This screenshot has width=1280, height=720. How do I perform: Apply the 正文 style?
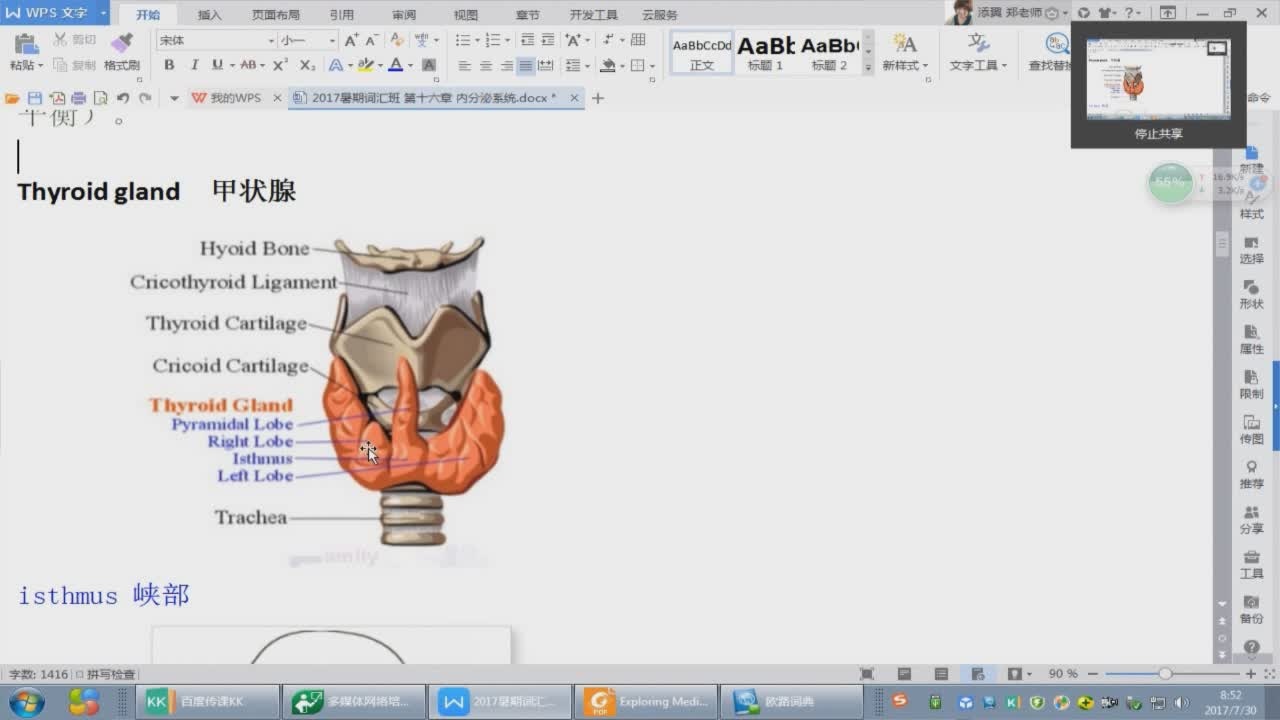point(702,52)
